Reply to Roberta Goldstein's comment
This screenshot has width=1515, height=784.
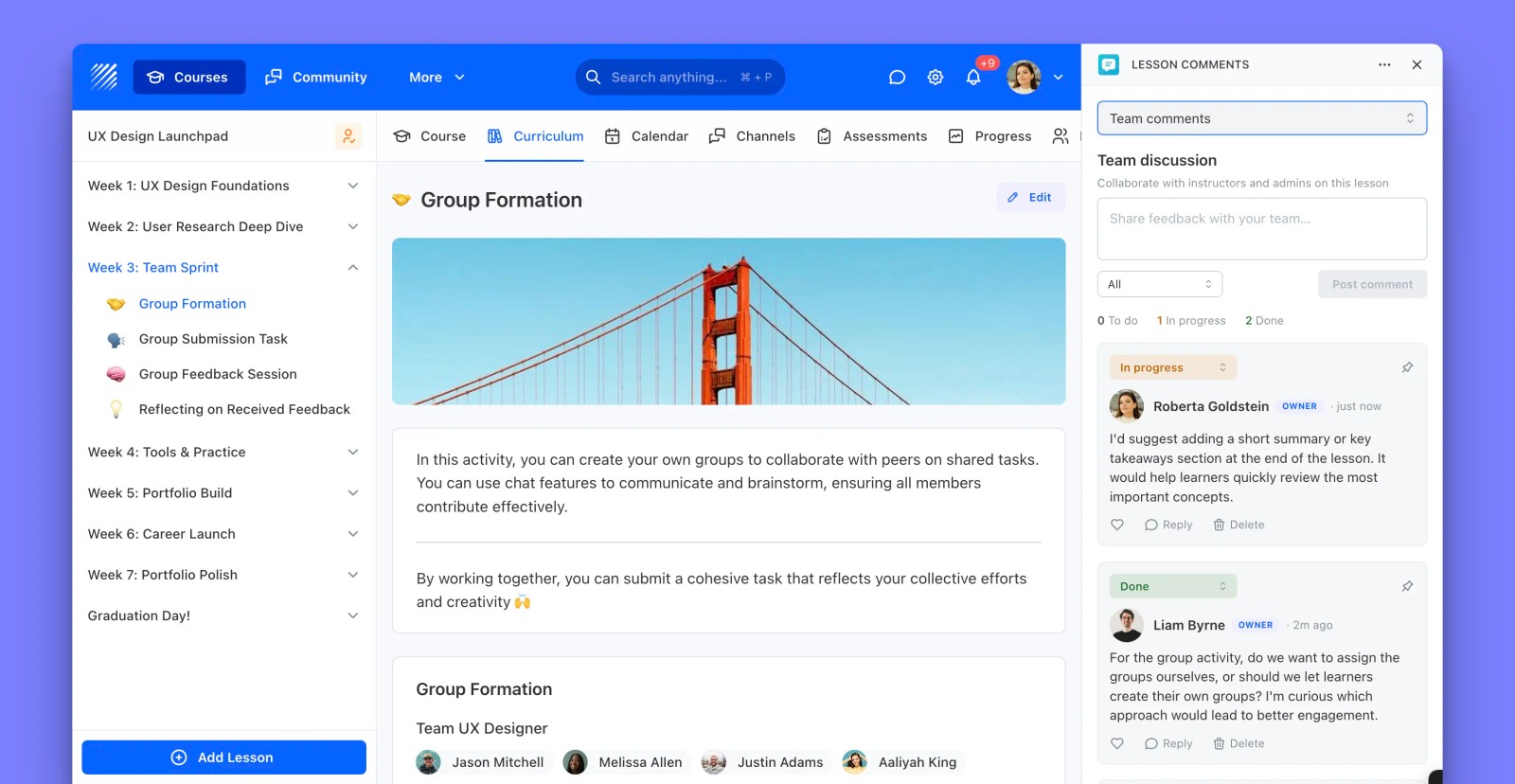click(x=1168, y=525)
